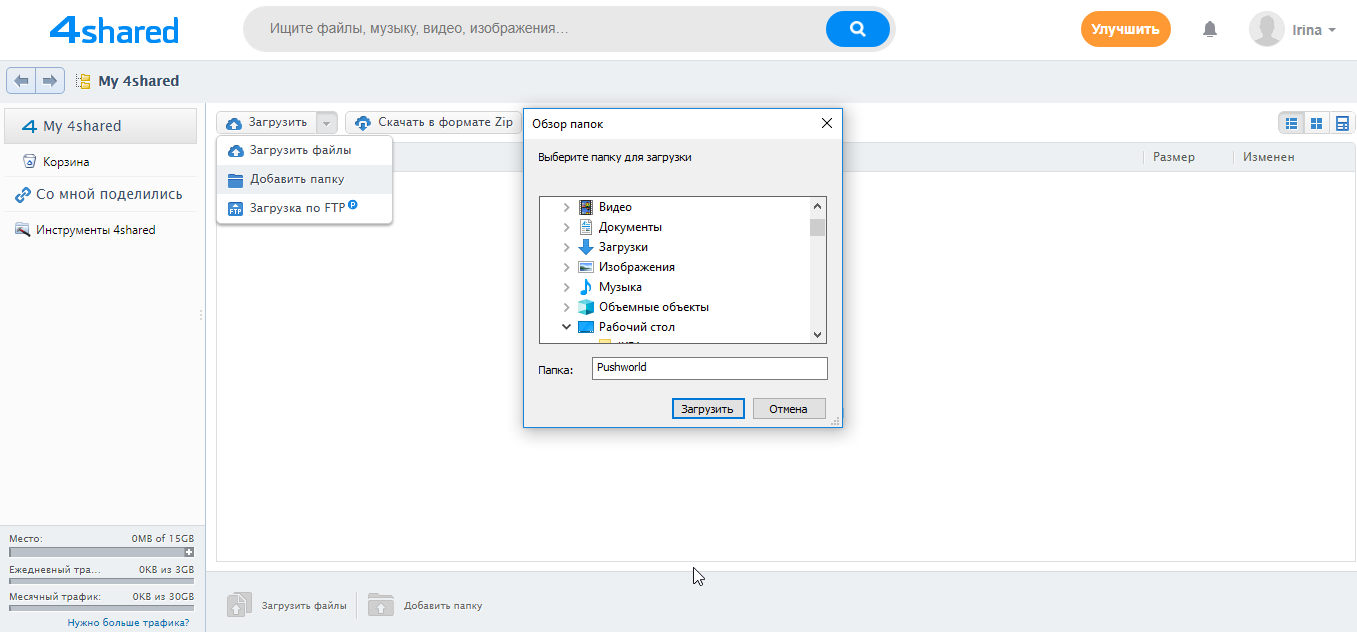
Task: Choose Загрузить файлы from the dropdown menu
Action: click(x=304, y=151)
